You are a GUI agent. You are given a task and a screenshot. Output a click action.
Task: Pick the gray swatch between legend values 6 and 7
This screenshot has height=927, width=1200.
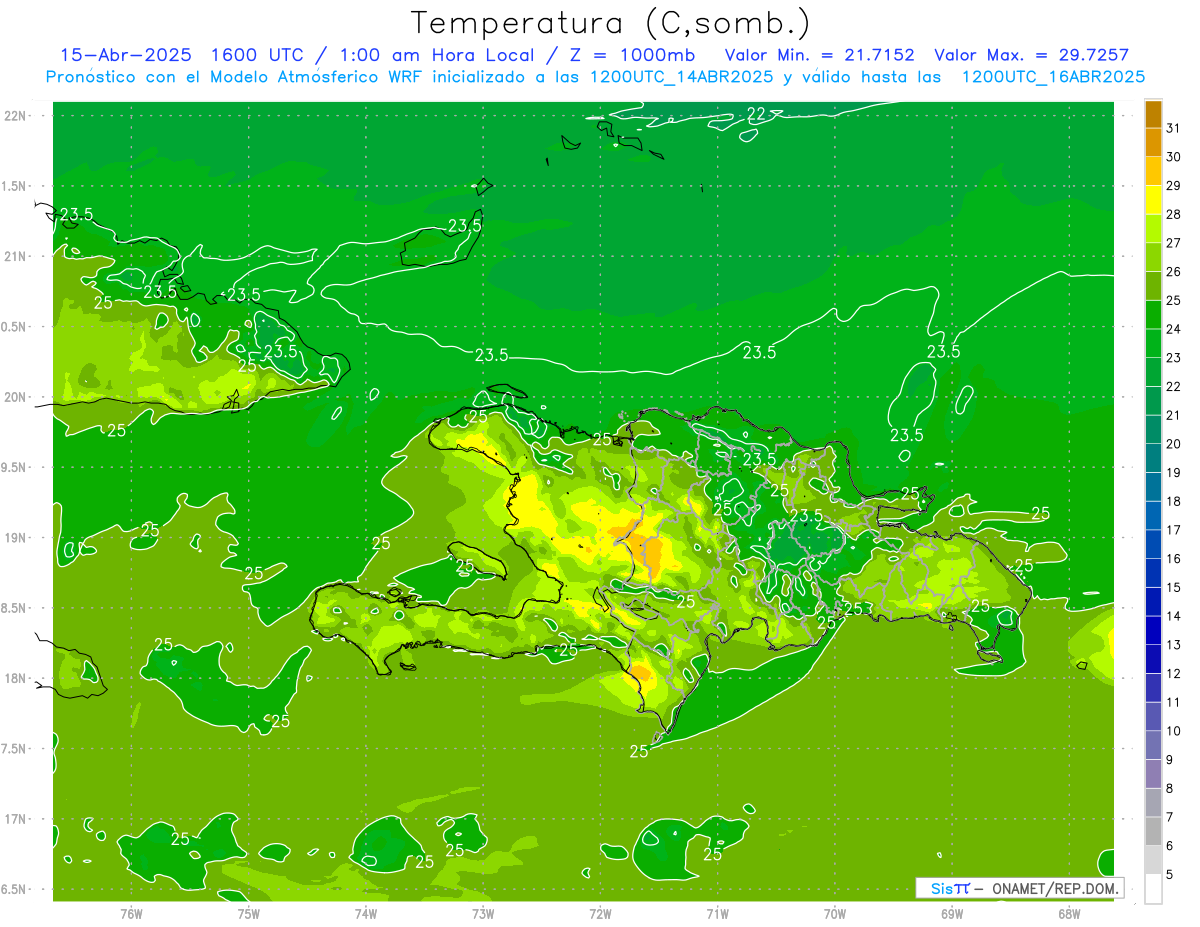[x=1153, y=831]
